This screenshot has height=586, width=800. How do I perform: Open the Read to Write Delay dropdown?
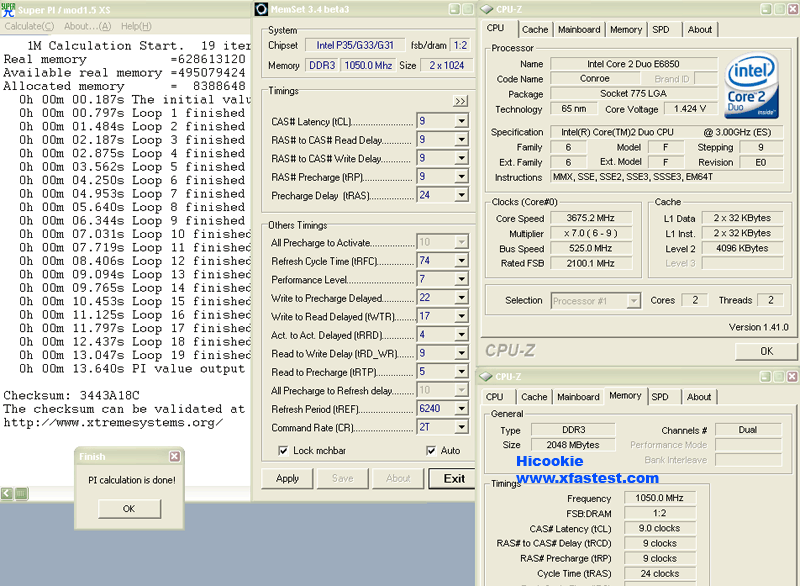click(461, 353)
